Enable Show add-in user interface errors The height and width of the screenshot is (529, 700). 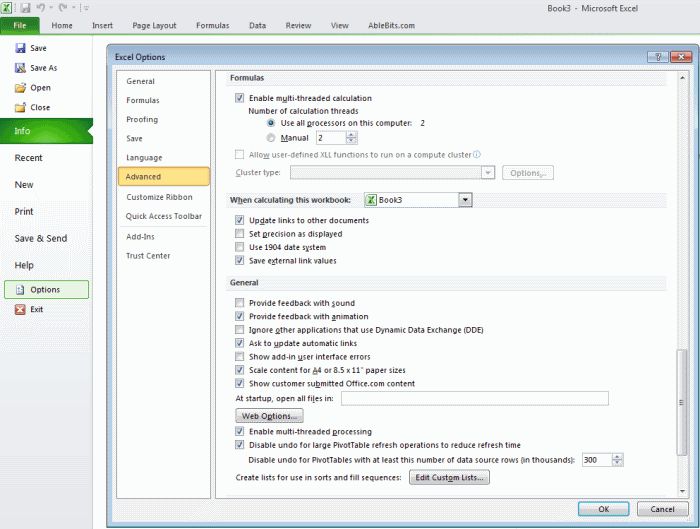click(240, 356)
